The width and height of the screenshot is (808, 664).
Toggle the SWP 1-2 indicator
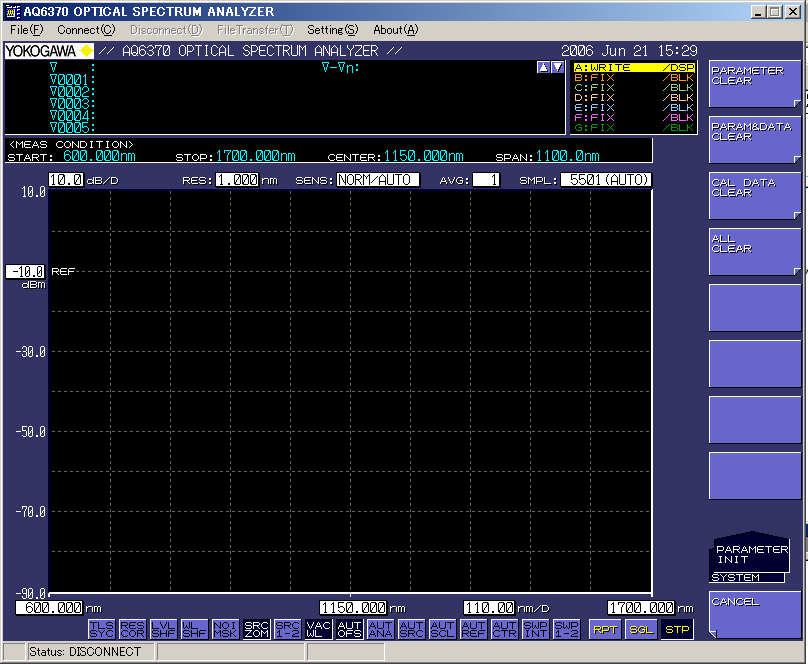pos(566,629)
